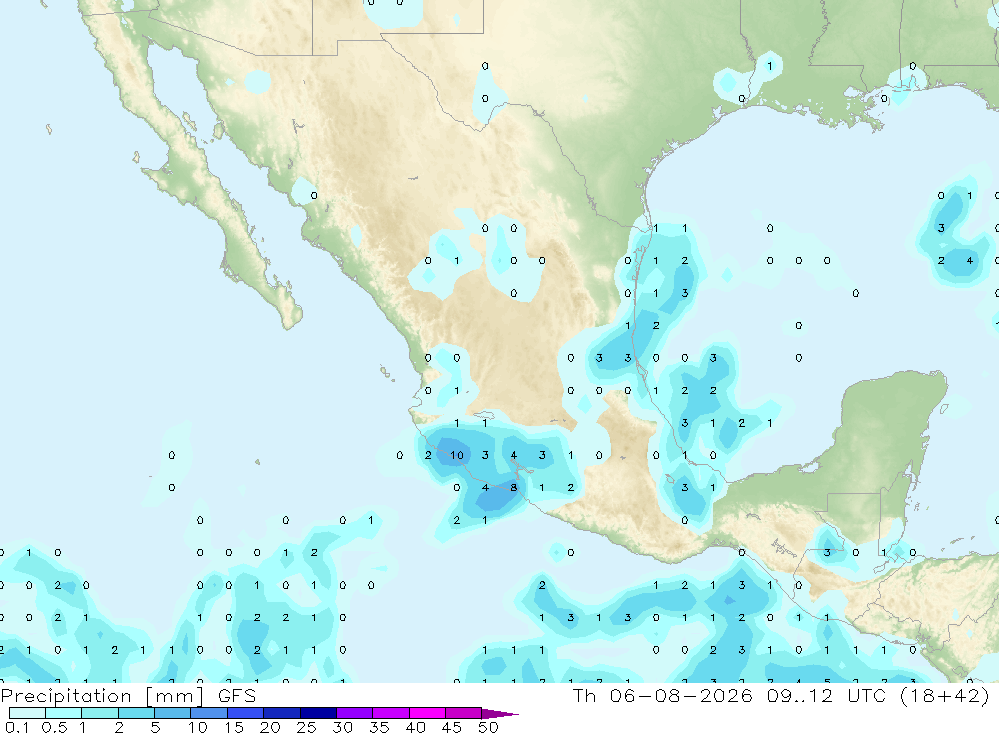The image size is (1000, 733).
Task: Click the '25' legend scale label
Action: point(306,727)
